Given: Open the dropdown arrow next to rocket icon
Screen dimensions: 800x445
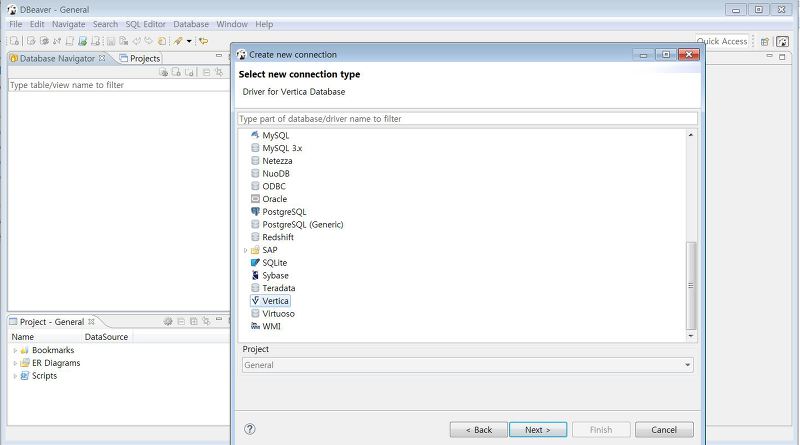Looking at the screenshot, I should (x=189, y=41).
